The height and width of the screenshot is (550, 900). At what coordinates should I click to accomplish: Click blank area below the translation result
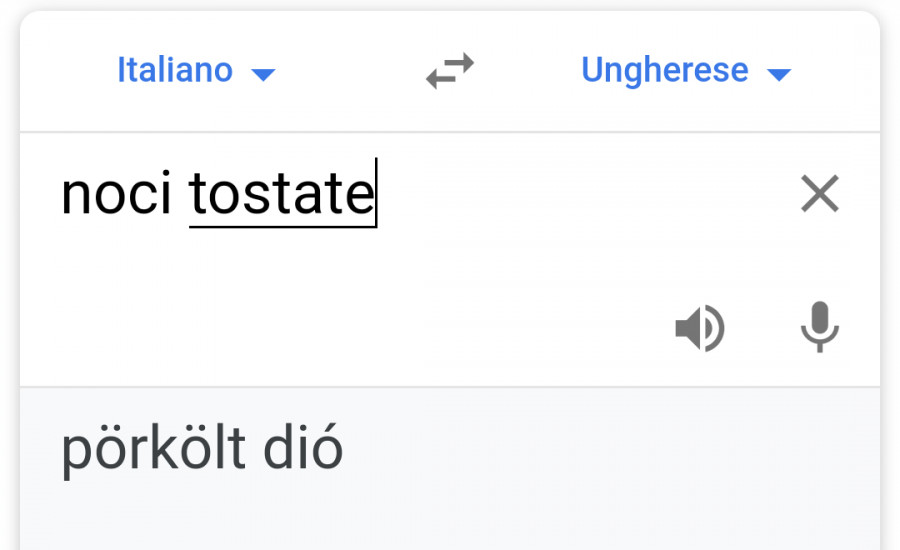[450, 520]
